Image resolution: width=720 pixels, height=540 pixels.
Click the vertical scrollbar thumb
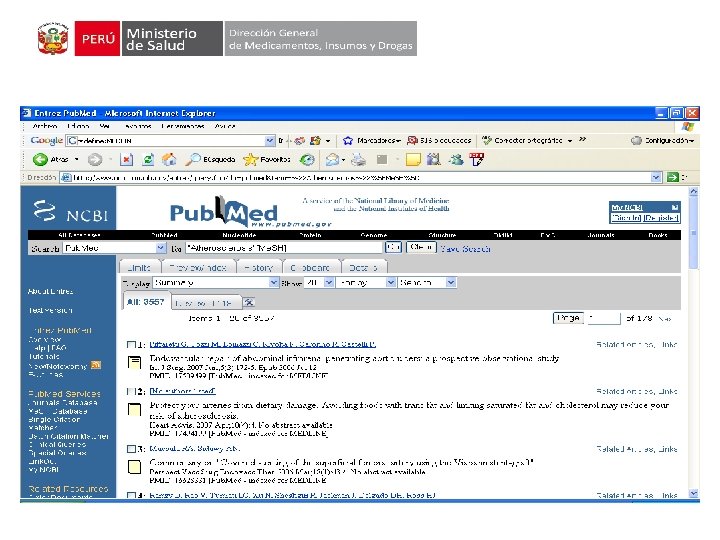click(x=694, y=233)
